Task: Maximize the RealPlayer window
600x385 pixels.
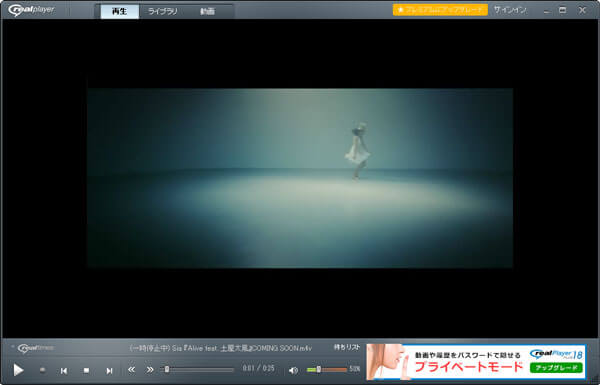Action: 562,10
